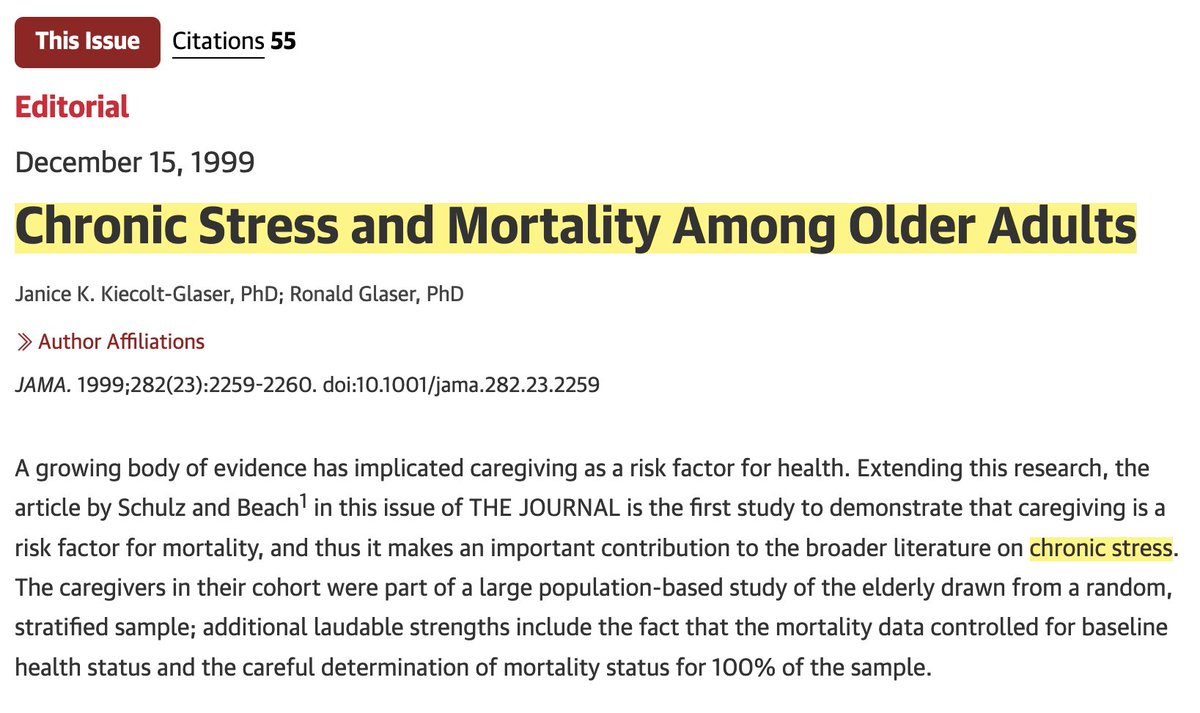Viewport: 1200px width, 713px height.
Task: Click the December 15, 1999 publication date
Action: [135, 161]
